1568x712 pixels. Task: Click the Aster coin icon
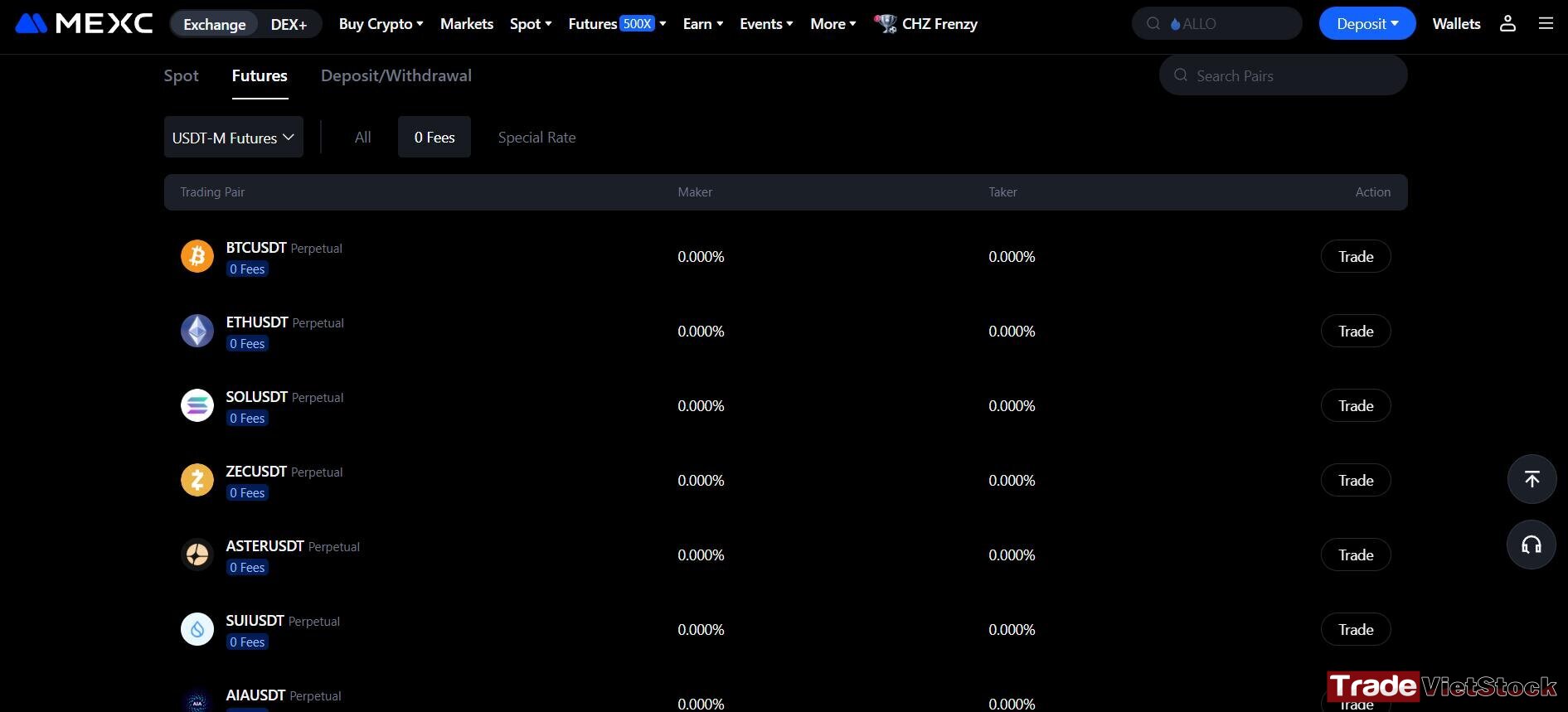[197, 555]
